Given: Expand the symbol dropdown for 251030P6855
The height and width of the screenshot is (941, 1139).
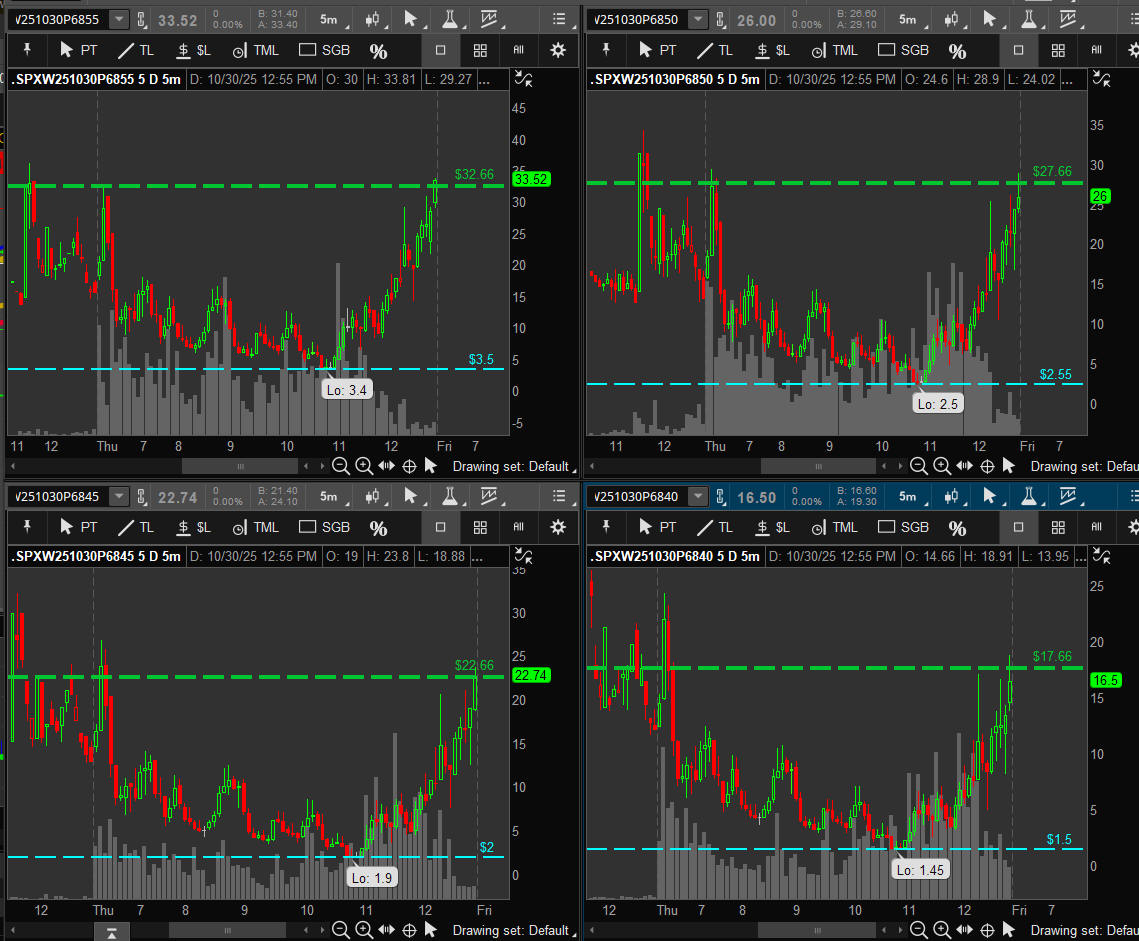Looking at the screenshot, I should coord(119,20).
